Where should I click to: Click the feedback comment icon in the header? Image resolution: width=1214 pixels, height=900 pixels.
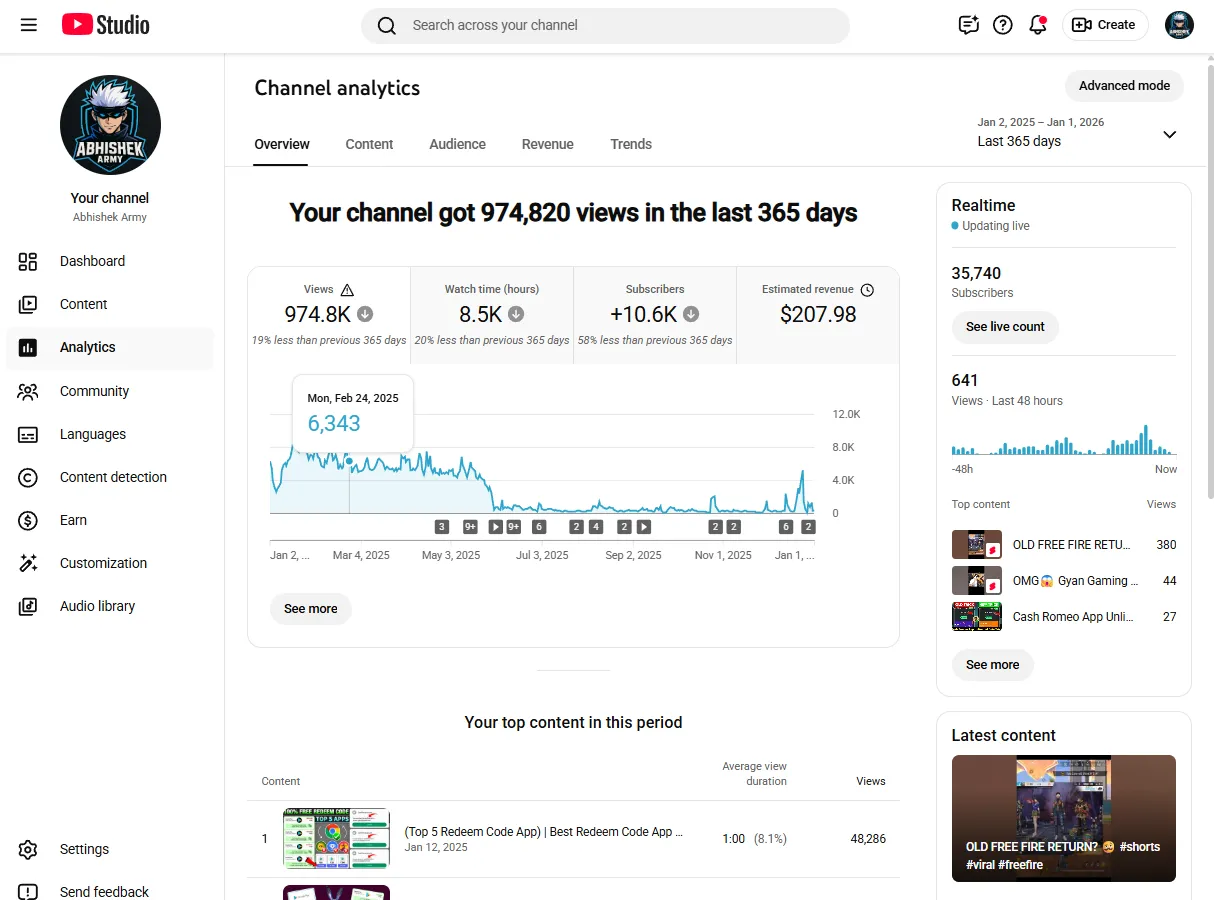tap(968, 25)
